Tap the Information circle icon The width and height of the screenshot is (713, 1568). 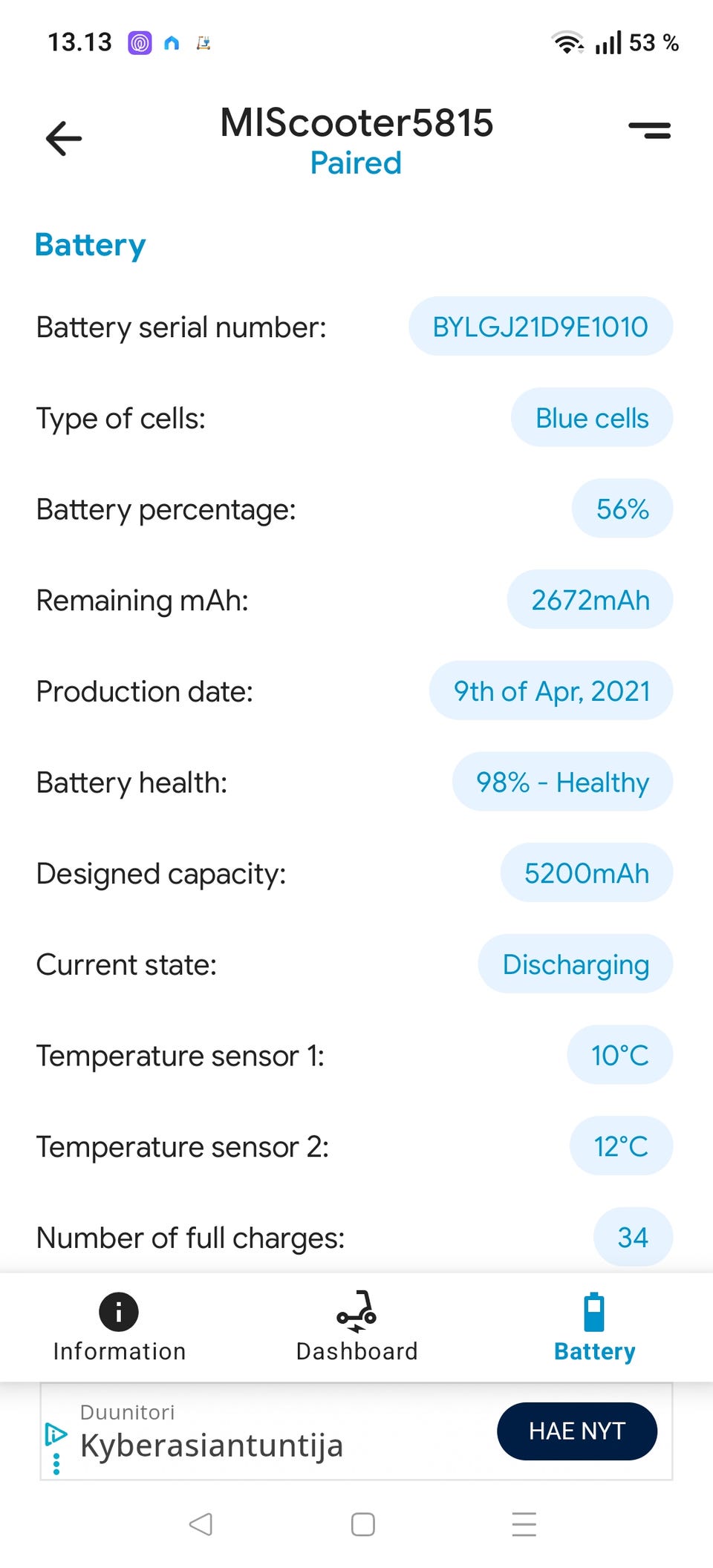[x=119, y=1311]
